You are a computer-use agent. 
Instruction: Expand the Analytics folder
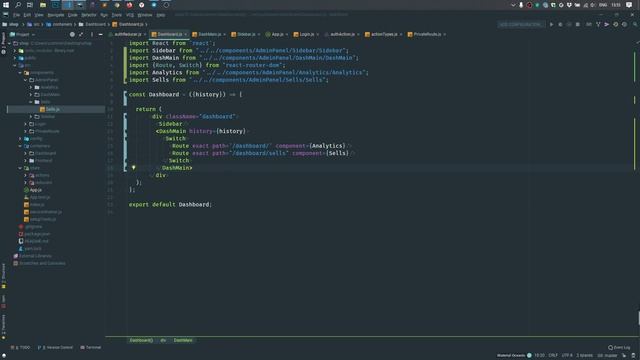pos(31,87)
